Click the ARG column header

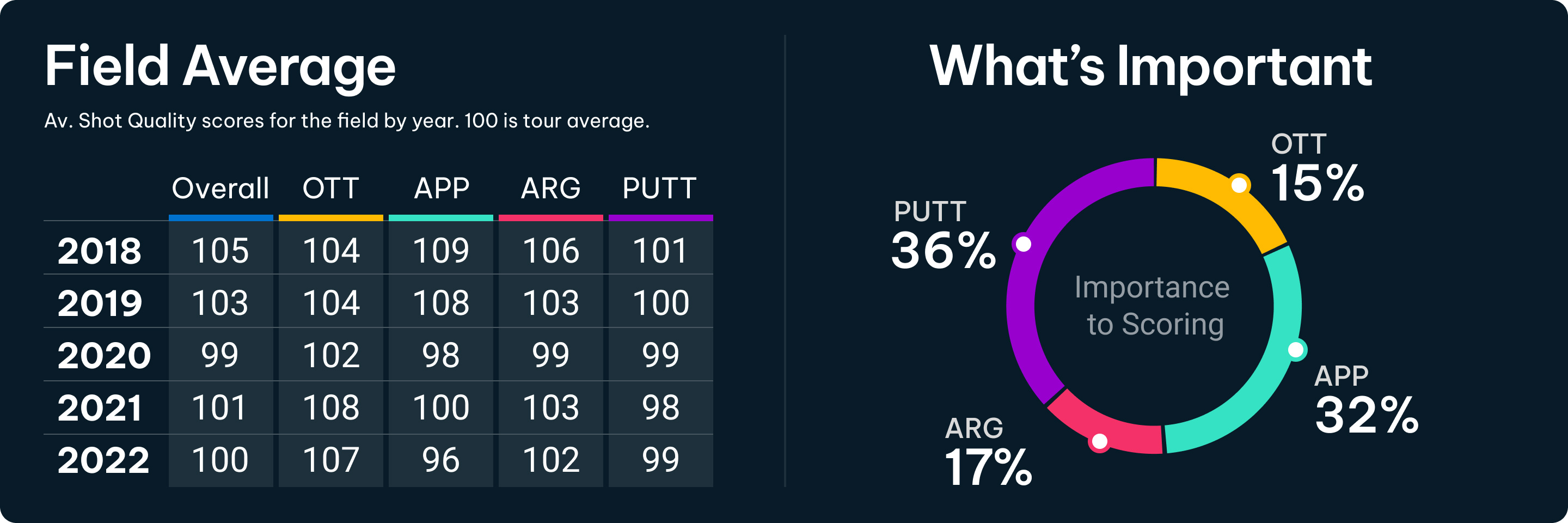(x=550, y=188)
